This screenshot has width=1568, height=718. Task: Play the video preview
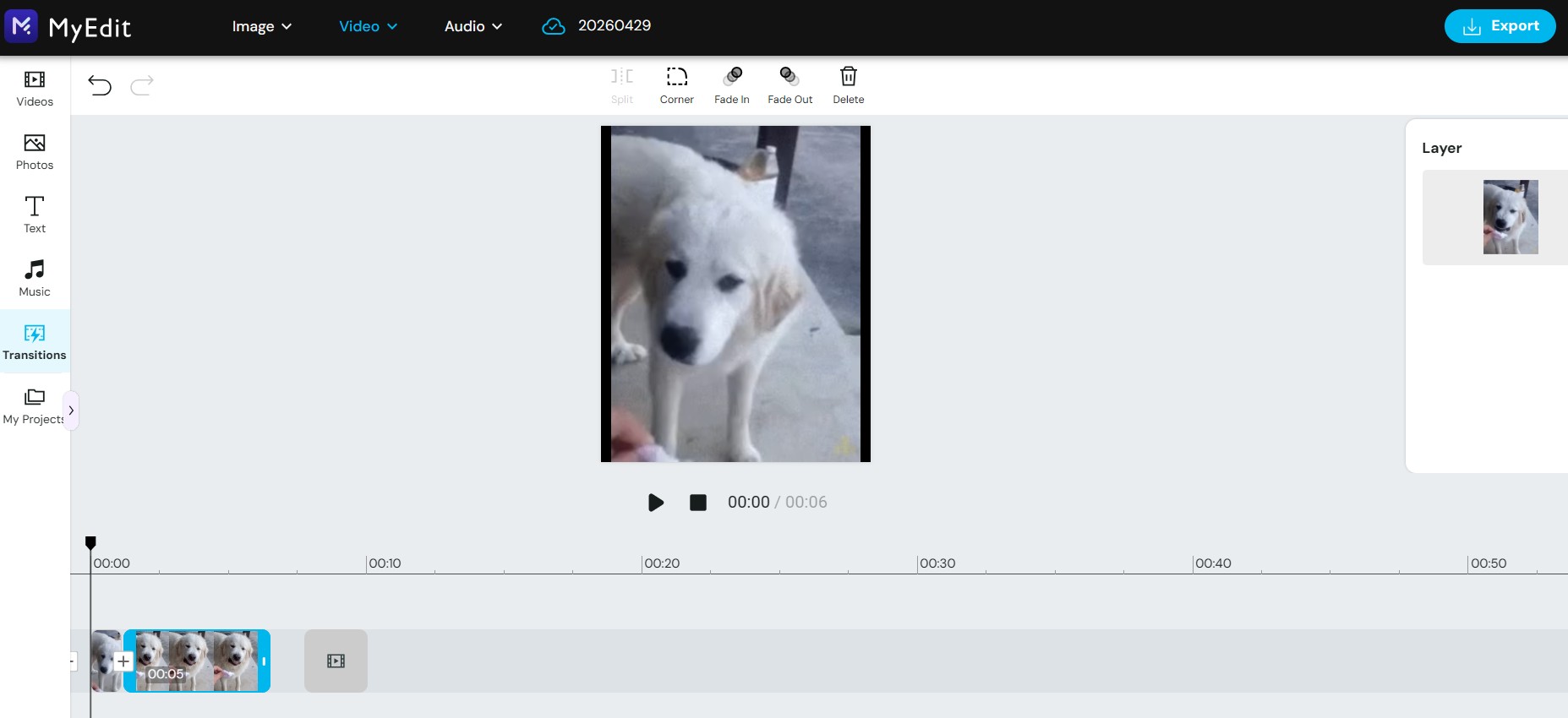pyautogui.click(x=656, y=503)
